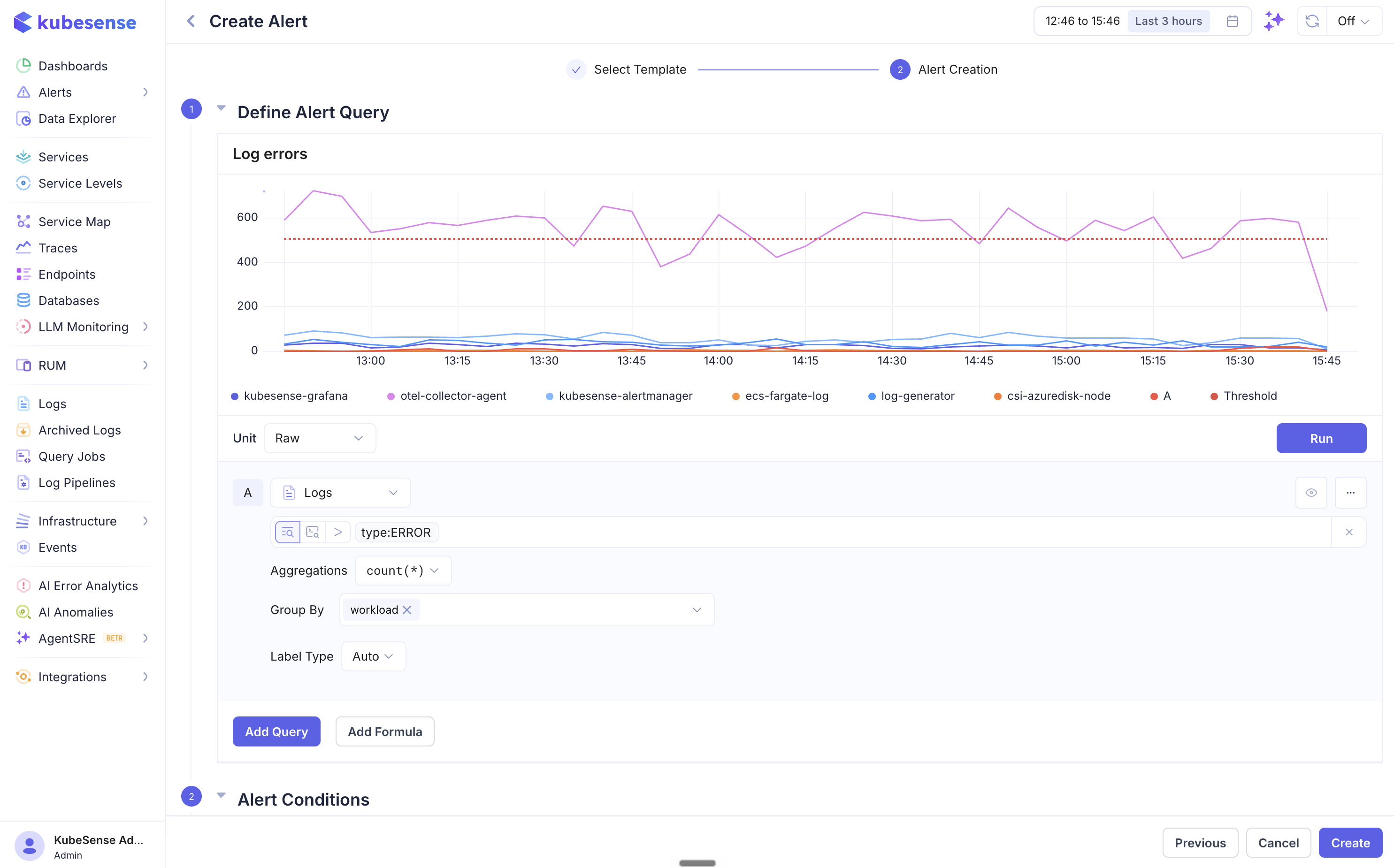1394x868 pixels.
Task: Open the Unit Raw dropdown
Action: click(x=320, y=438)
